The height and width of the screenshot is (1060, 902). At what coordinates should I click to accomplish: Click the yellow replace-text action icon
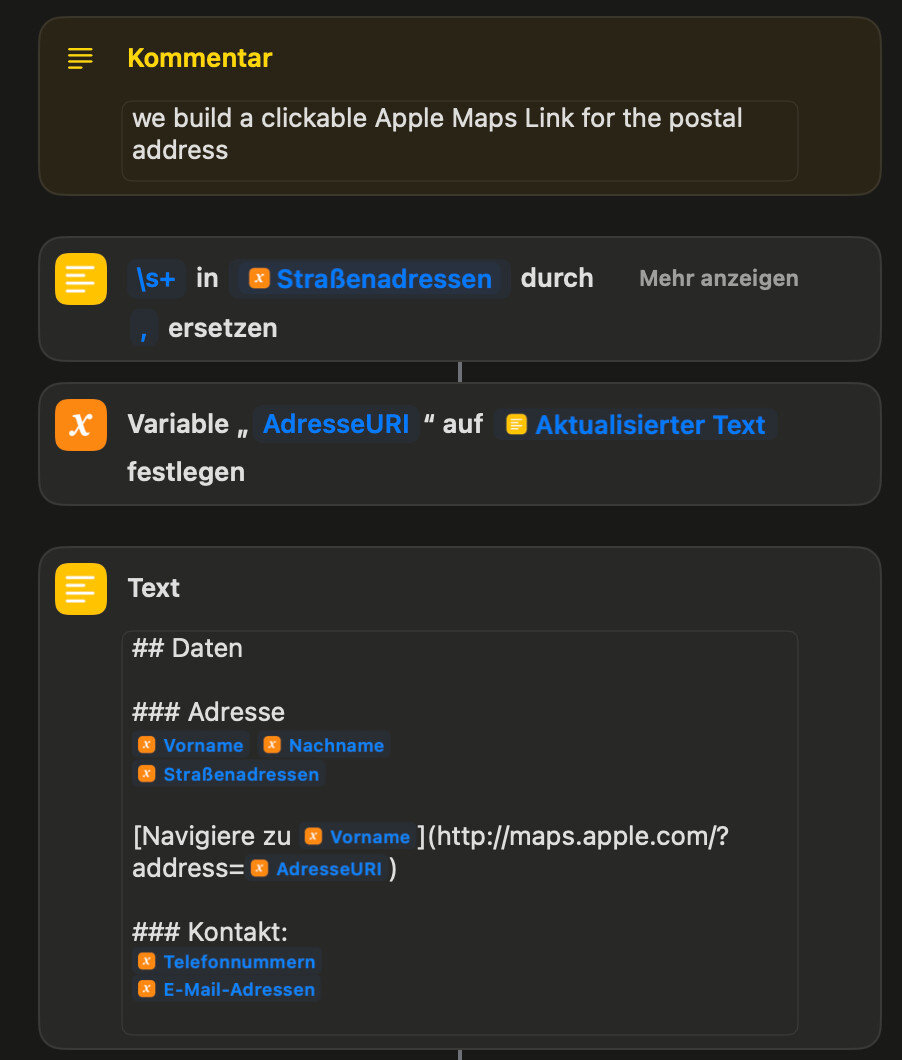point(81,279)
